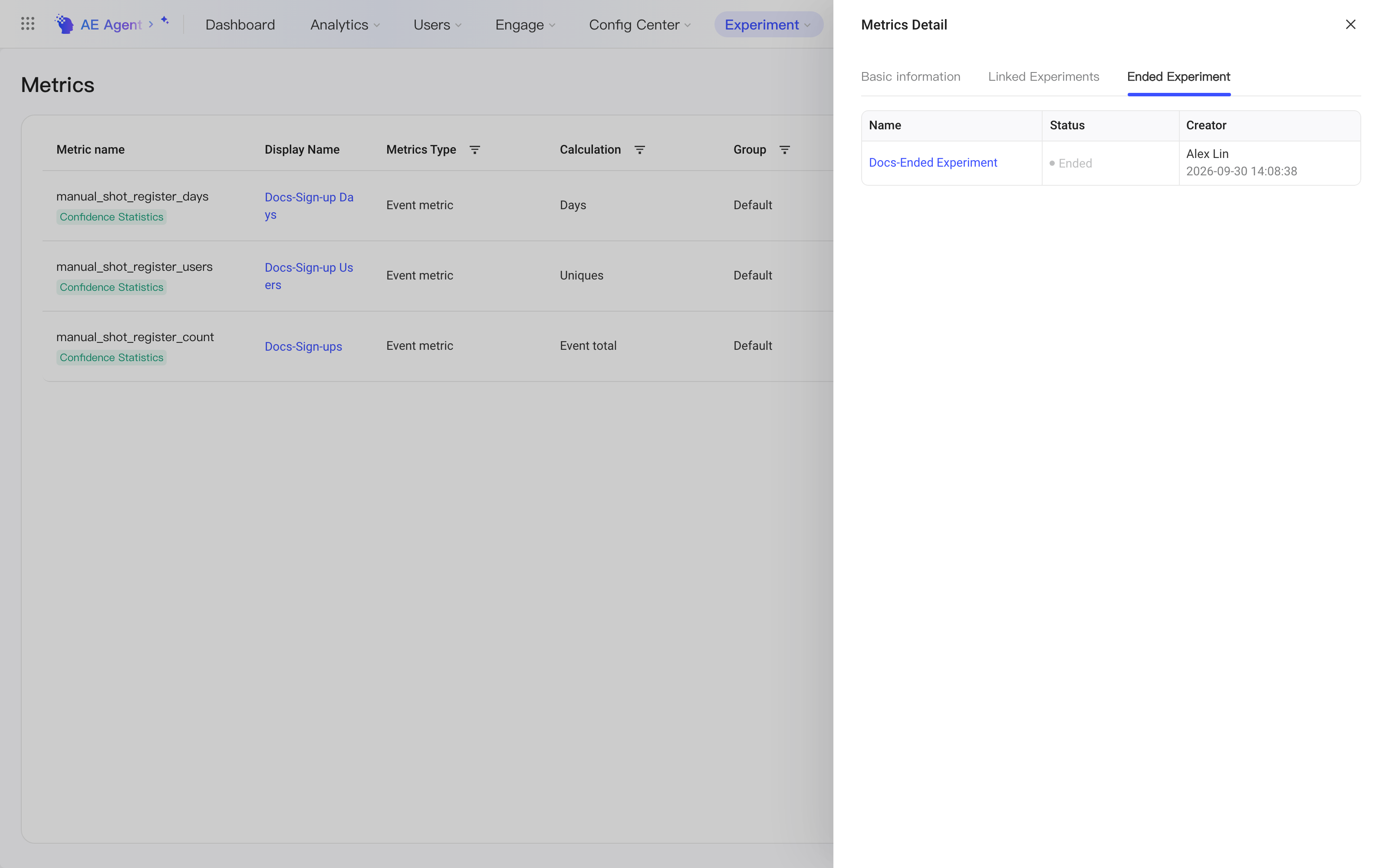Click Confidence Statistics tag under manual_shot_register_users
Viewport: 1389px width, 868px height.
tap(112, 287)
